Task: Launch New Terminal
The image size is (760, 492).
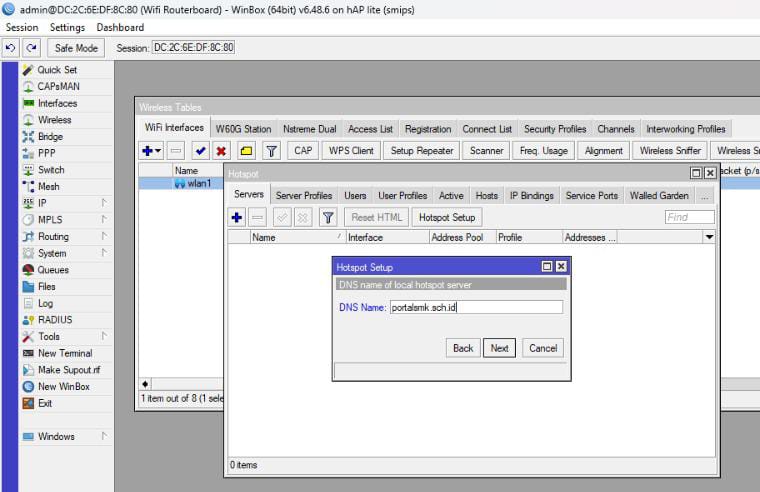Action: [x=65, y=353]
